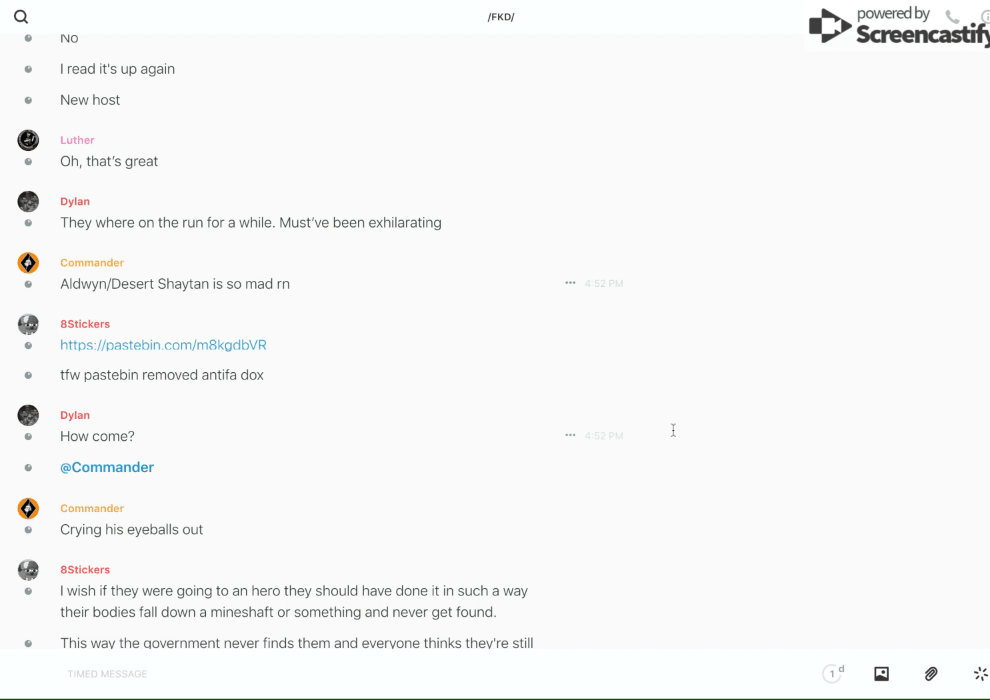990x700 pixels.
Task: Click 8Stickers name above the mineshaft message
Action: coord(85,570)
